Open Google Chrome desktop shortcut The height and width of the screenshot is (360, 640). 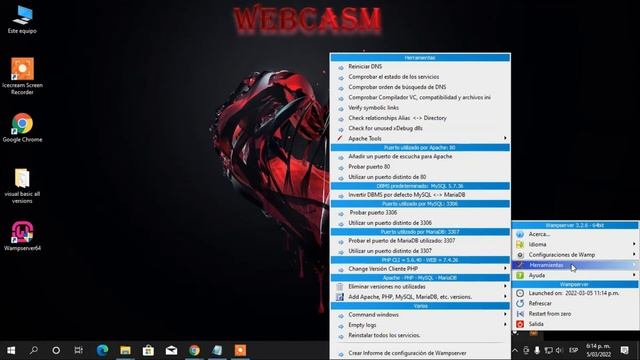[x=22, y=128]
